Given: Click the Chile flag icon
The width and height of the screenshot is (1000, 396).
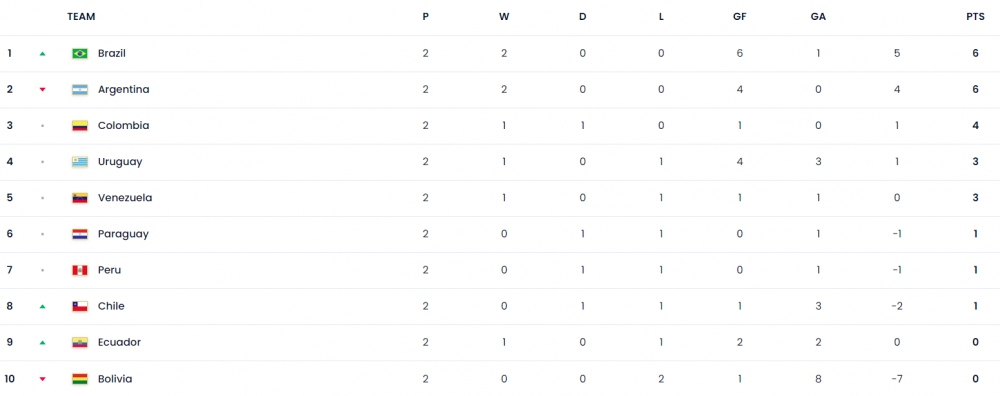Looking at the screenshot, I should [80, 307].
